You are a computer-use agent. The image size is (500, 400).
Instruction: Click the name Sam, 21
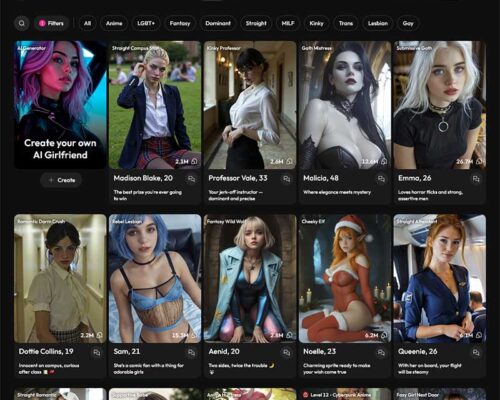coord(127,352)
